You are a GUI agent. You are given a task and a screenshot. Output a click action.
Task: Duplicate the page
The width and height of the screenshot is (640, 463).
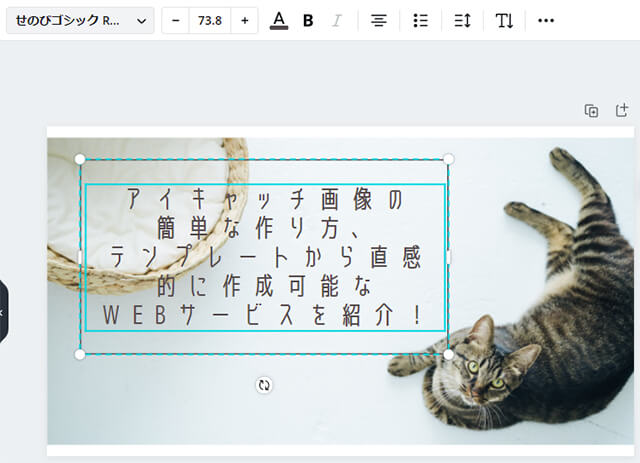pos(591,110)
